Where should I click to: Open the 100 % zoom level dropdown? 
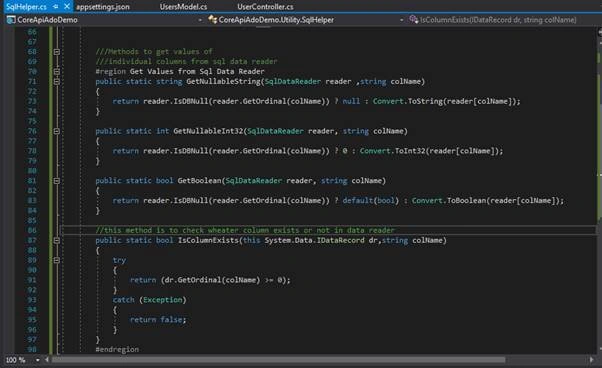click(37, 360)
